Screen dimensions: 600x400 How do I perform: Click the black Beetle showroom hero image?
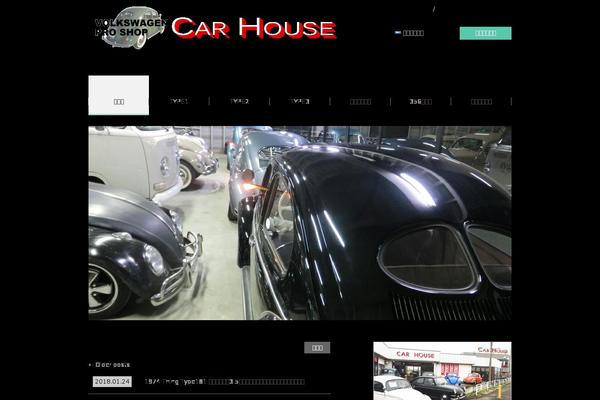pos(300,223)
